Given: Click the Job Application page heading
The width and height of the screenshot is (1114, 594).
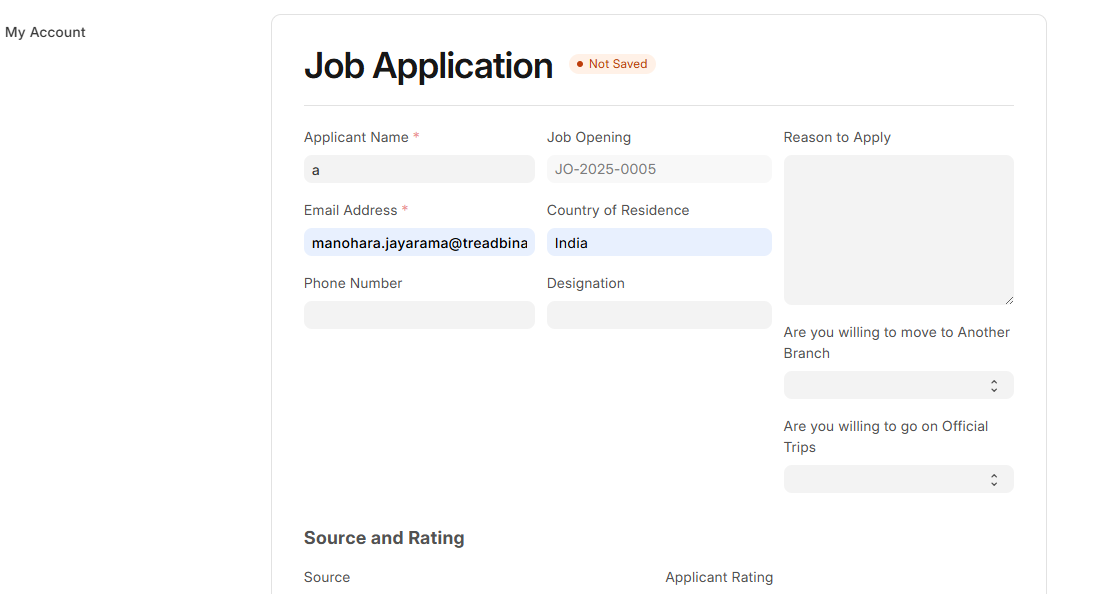Looking at the screenshot, I should (428, 66).
